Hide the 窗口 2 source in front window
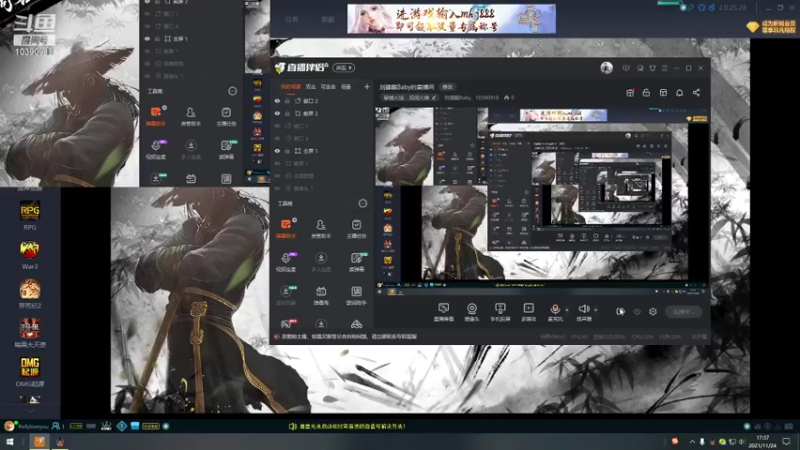This screenshot has height=450, width=800. click(x=278, y=101)
